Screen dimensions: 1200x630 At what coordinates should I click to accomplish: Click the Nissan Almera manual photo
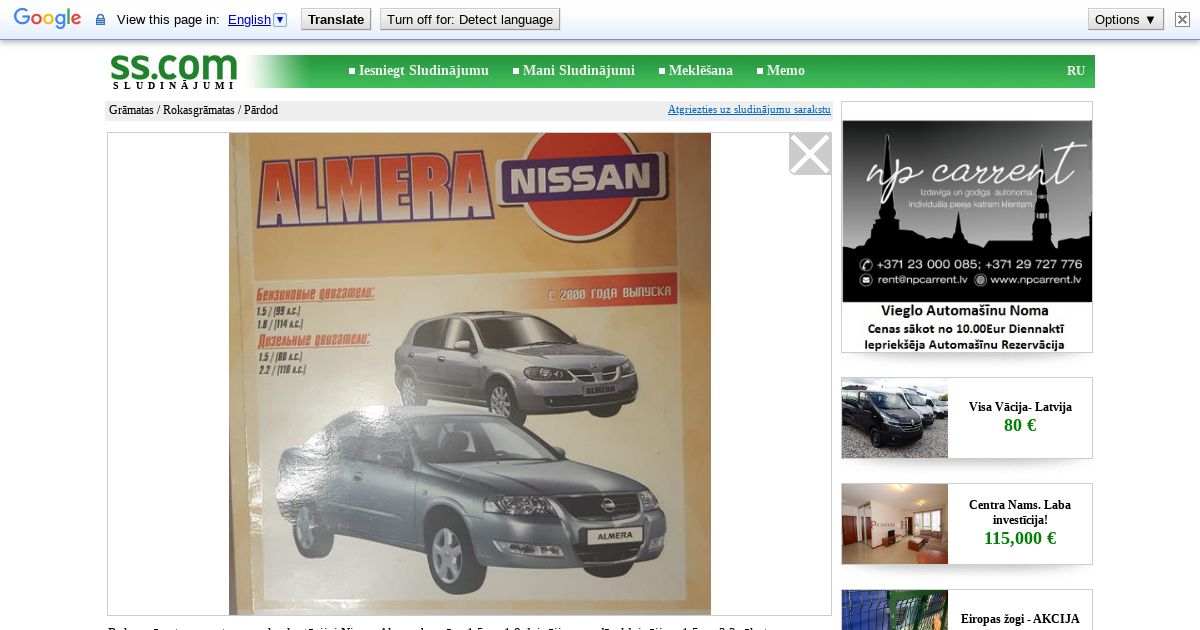pyautogui.click(x=470, y=374)
